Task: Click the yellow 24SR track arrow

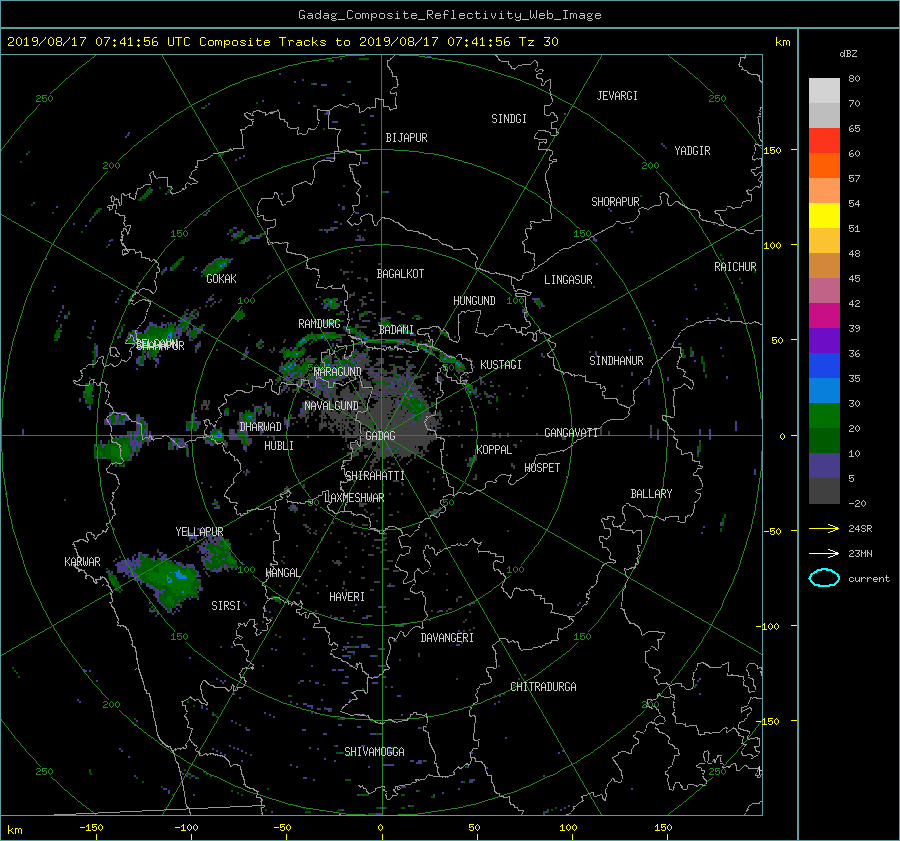Action: (824, 528)
